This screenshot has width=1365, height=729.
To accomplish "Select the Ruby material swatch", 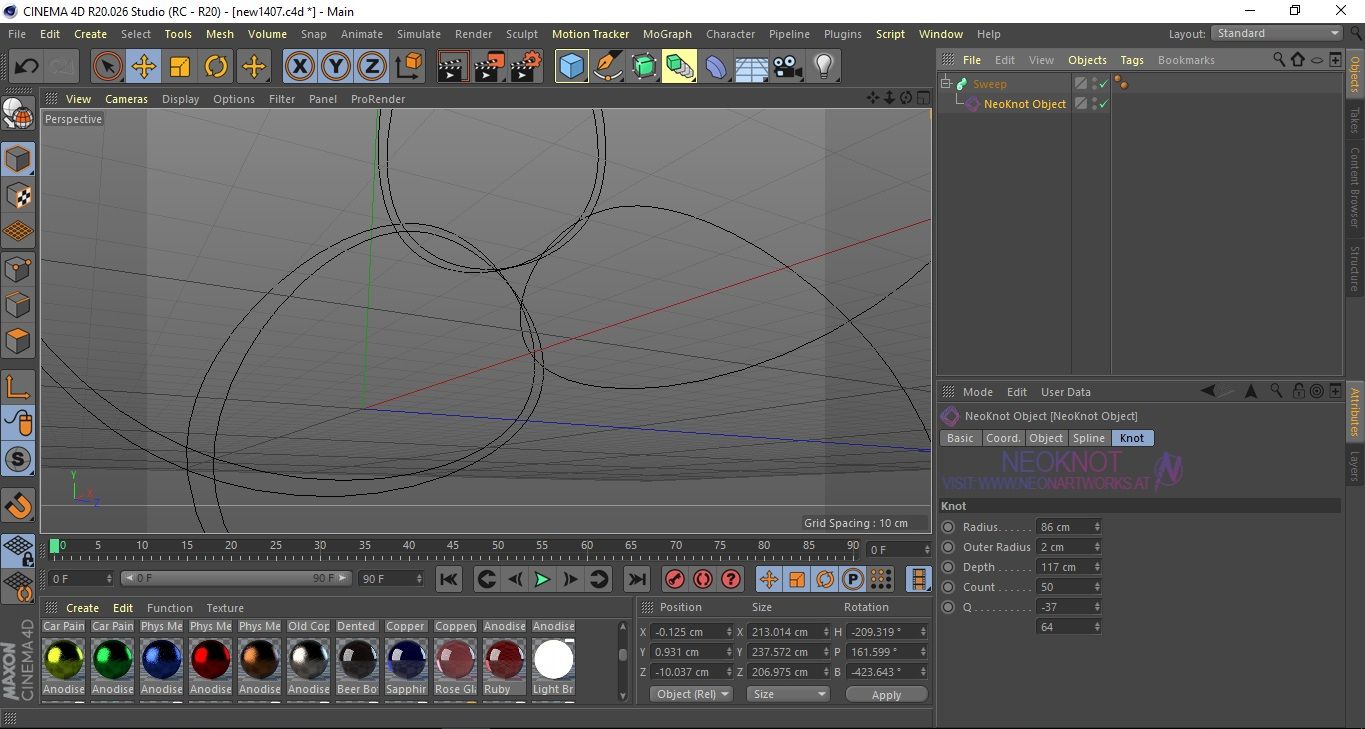I will [x=504, y=660].
